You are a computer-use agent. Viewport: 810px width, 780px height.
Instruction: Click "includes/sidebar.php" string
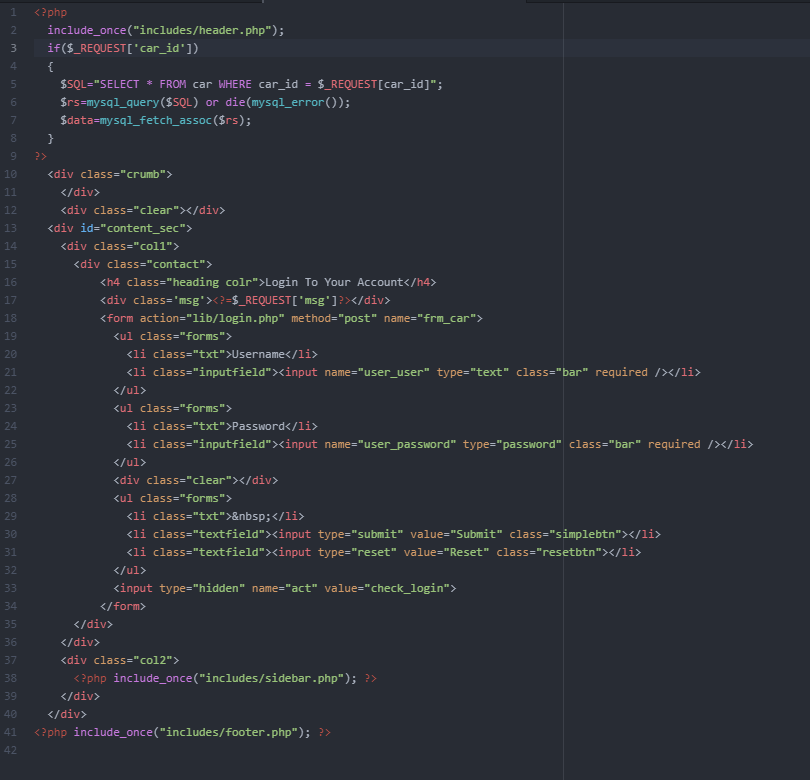[271, 678]
